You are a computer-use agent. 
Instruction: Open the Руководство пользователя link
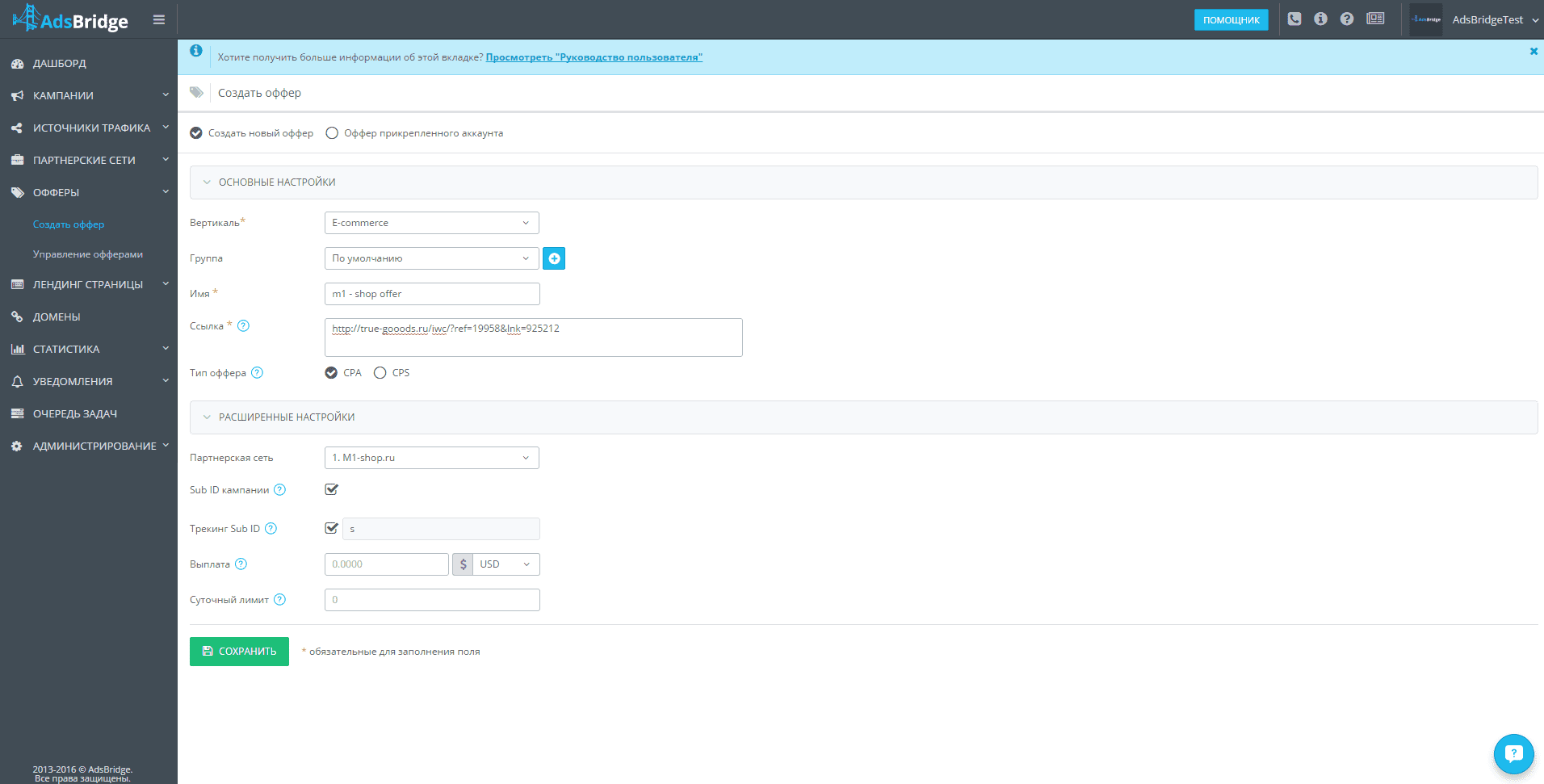click(594, 57)
